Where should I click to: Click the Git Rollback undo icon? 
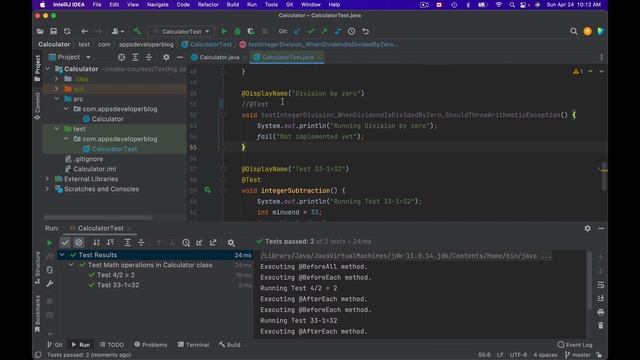click(366, 31)
